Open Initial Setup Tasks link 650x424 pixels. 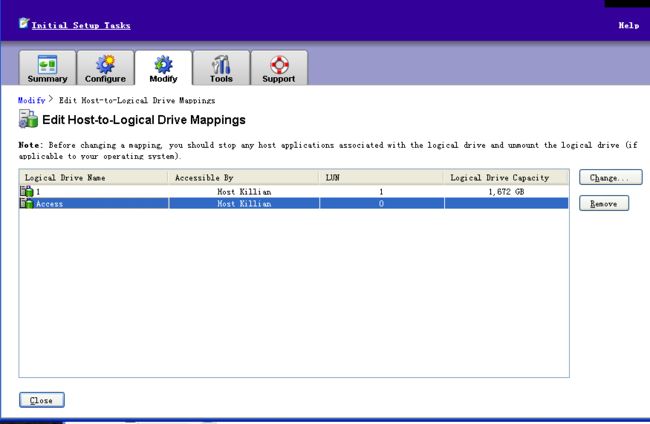(81, 25)
